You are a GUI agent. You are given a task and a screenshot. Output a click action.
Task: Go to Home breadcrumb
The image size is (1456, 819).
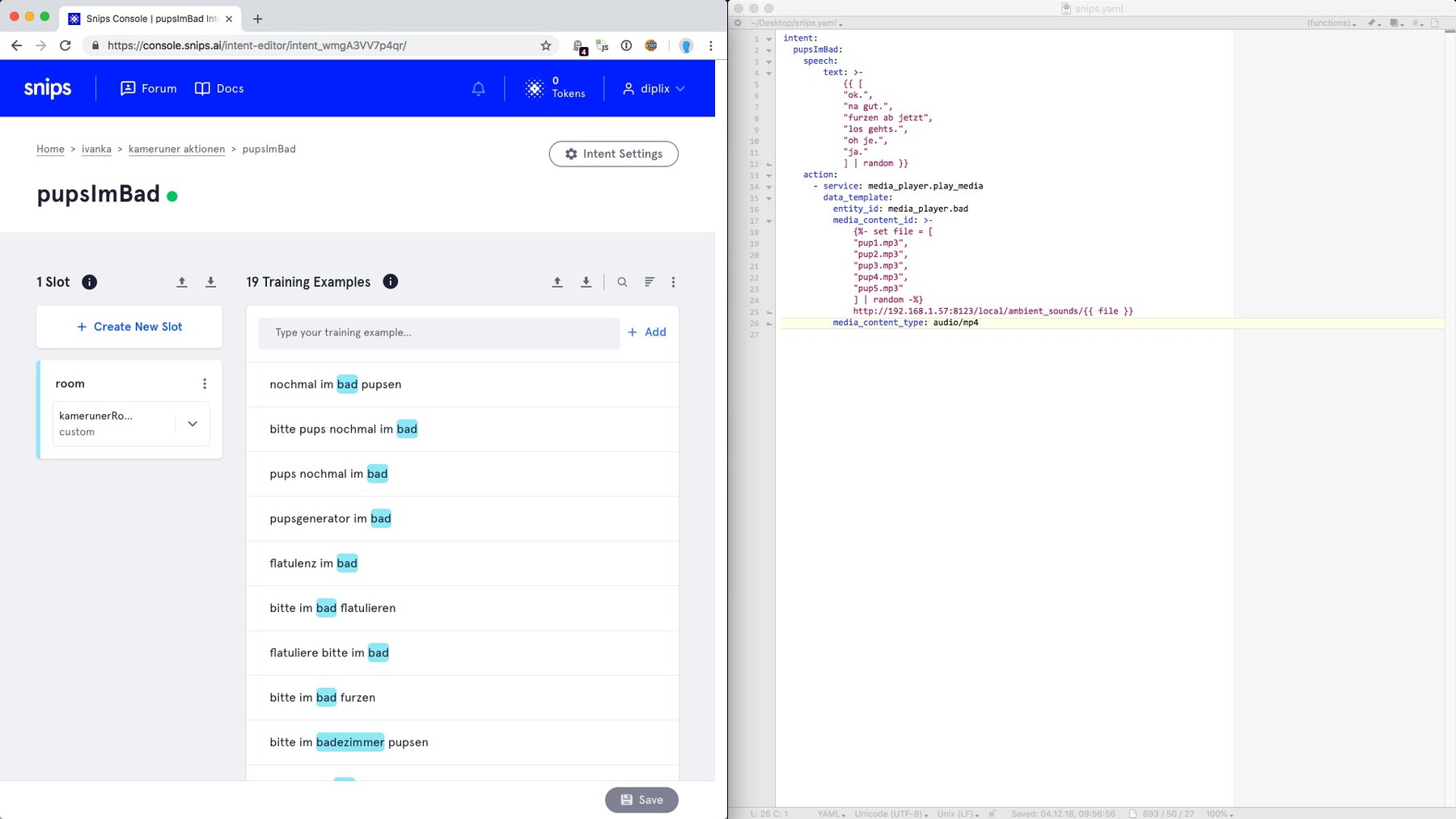[x=50, y=149]
